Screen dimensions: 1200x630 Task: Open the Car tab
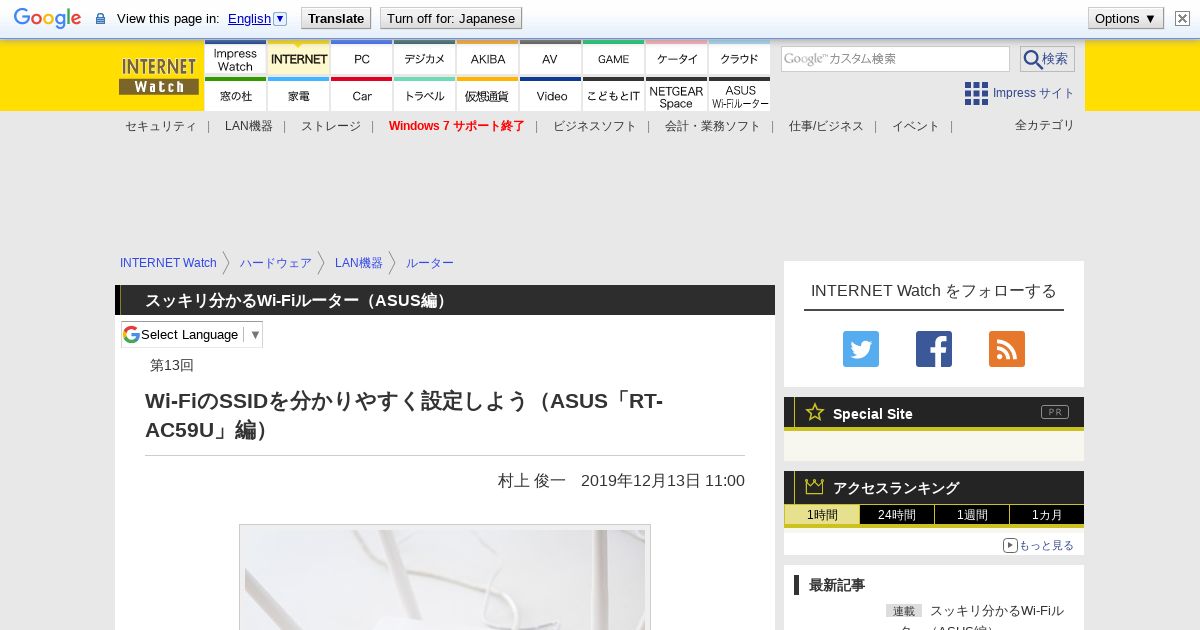pos(361,95)
